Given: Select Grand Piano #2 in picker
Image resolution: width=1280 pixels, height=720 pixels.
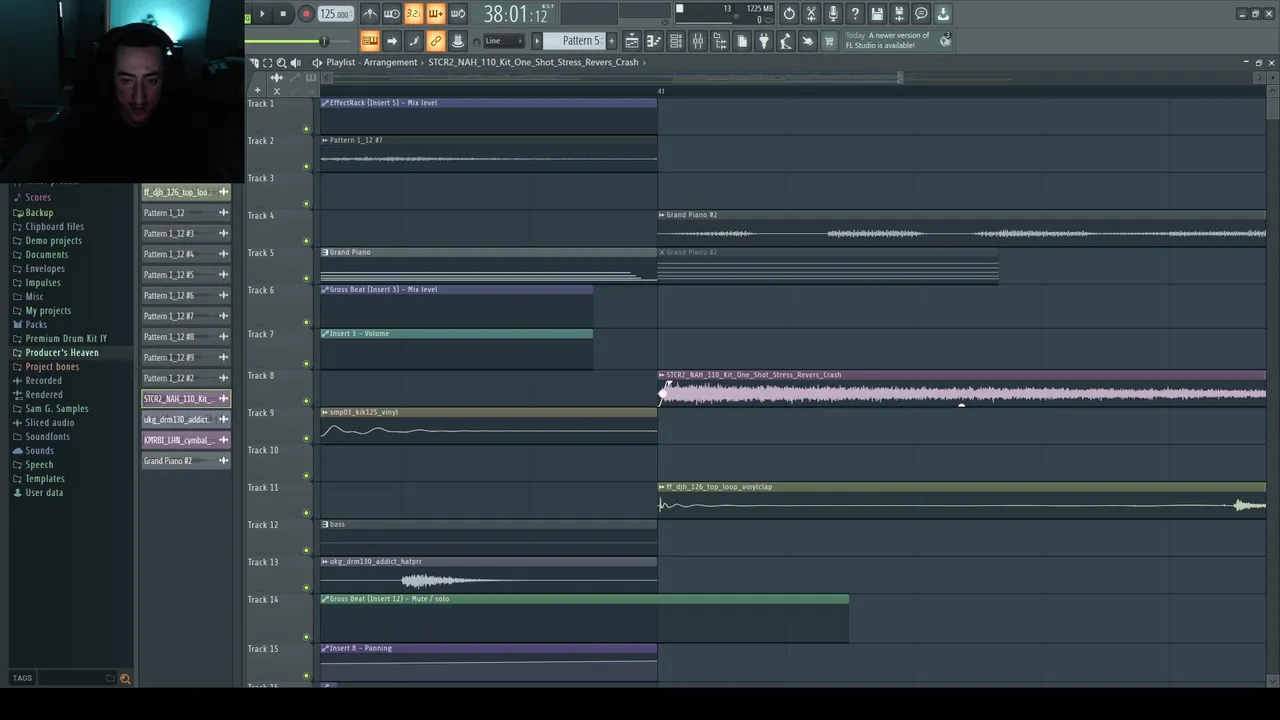Looking at the screenshot, I should click(186, 461).
